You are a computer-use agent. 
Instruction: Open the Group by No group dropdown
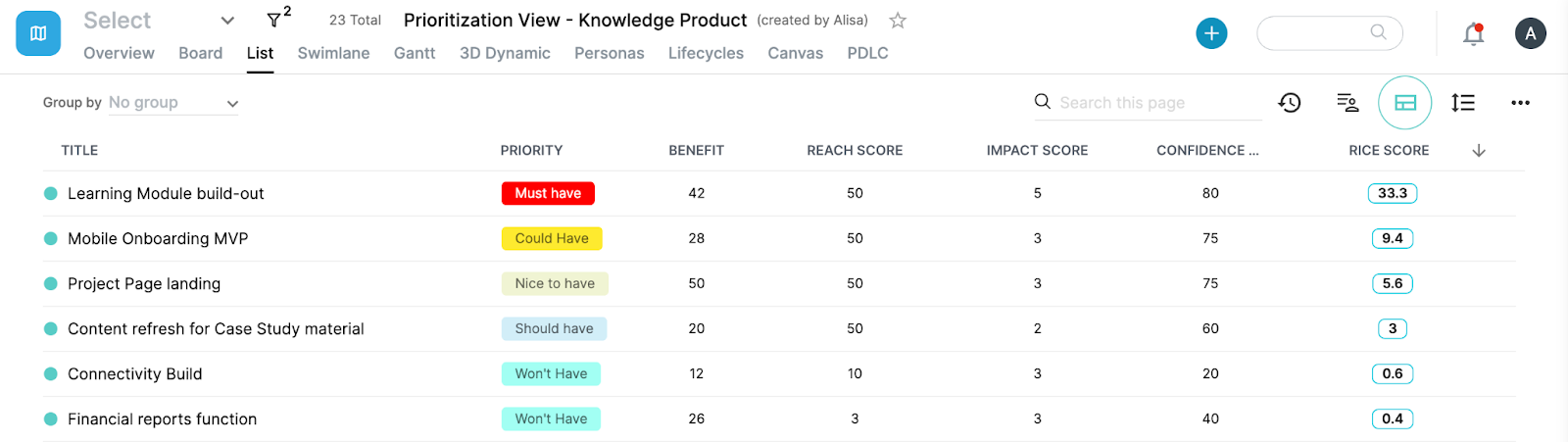pyautogui.click(x=173, y=103)
